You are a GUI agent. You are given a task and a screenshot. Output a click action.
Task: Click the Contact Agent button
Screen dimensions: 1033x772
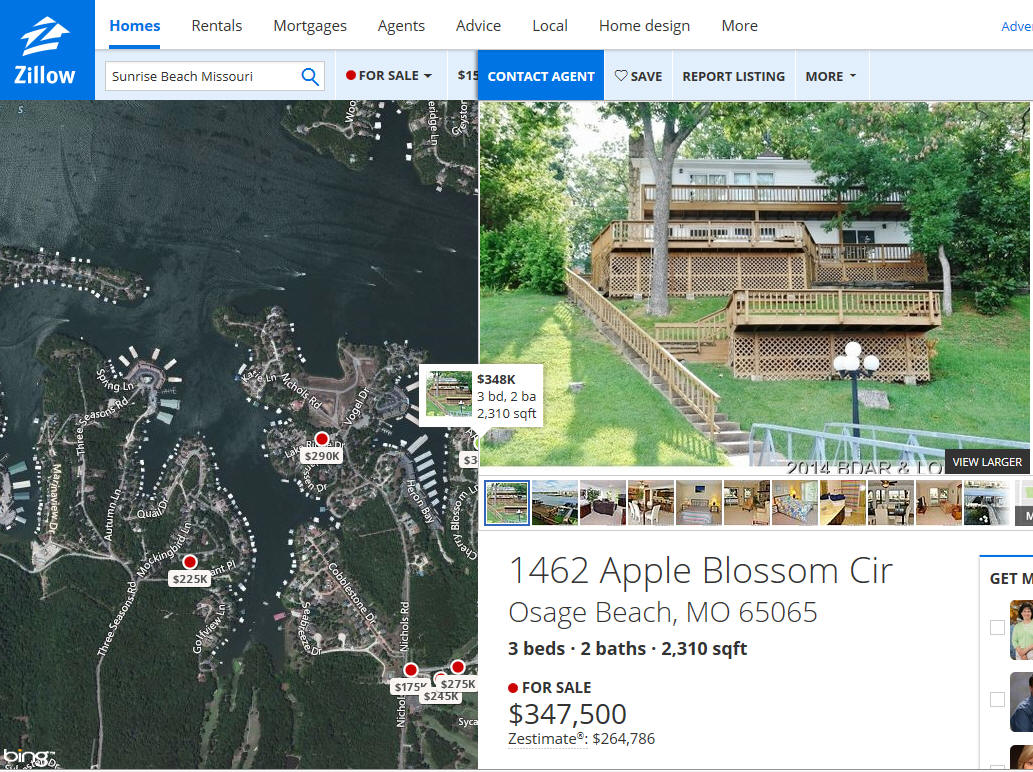point(541,76)
